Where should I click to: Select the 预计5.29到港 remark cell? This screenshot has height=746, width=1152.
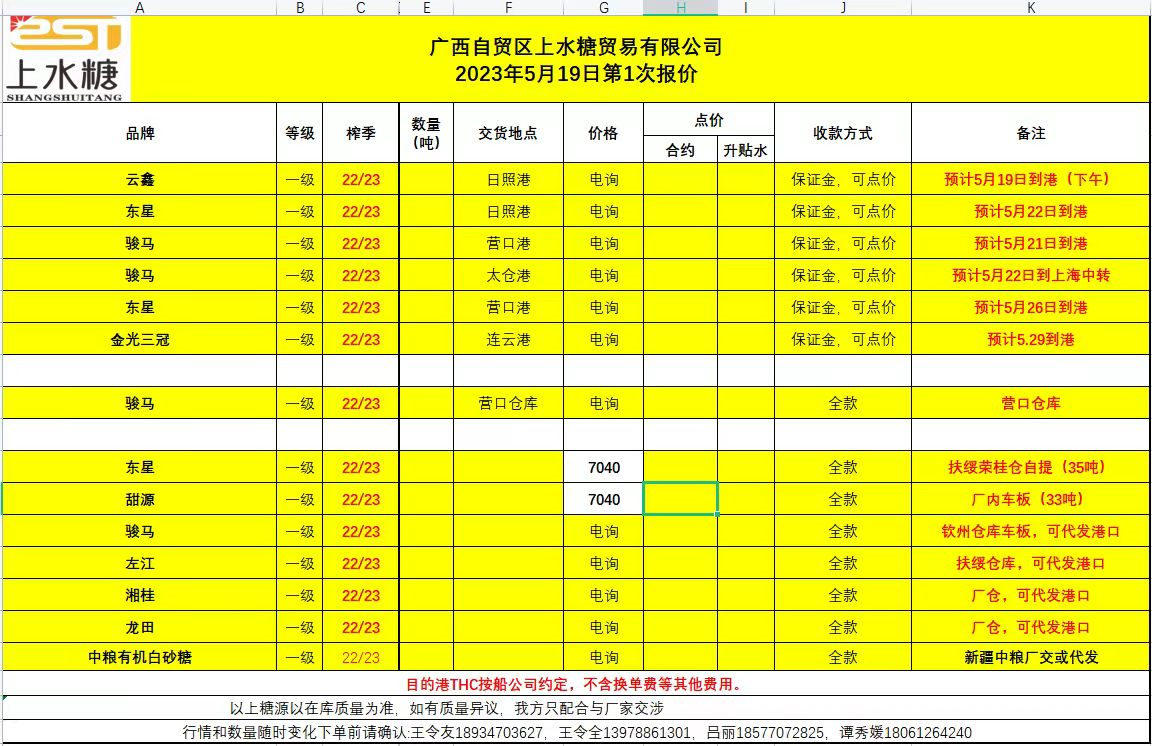pos(1030,340)
